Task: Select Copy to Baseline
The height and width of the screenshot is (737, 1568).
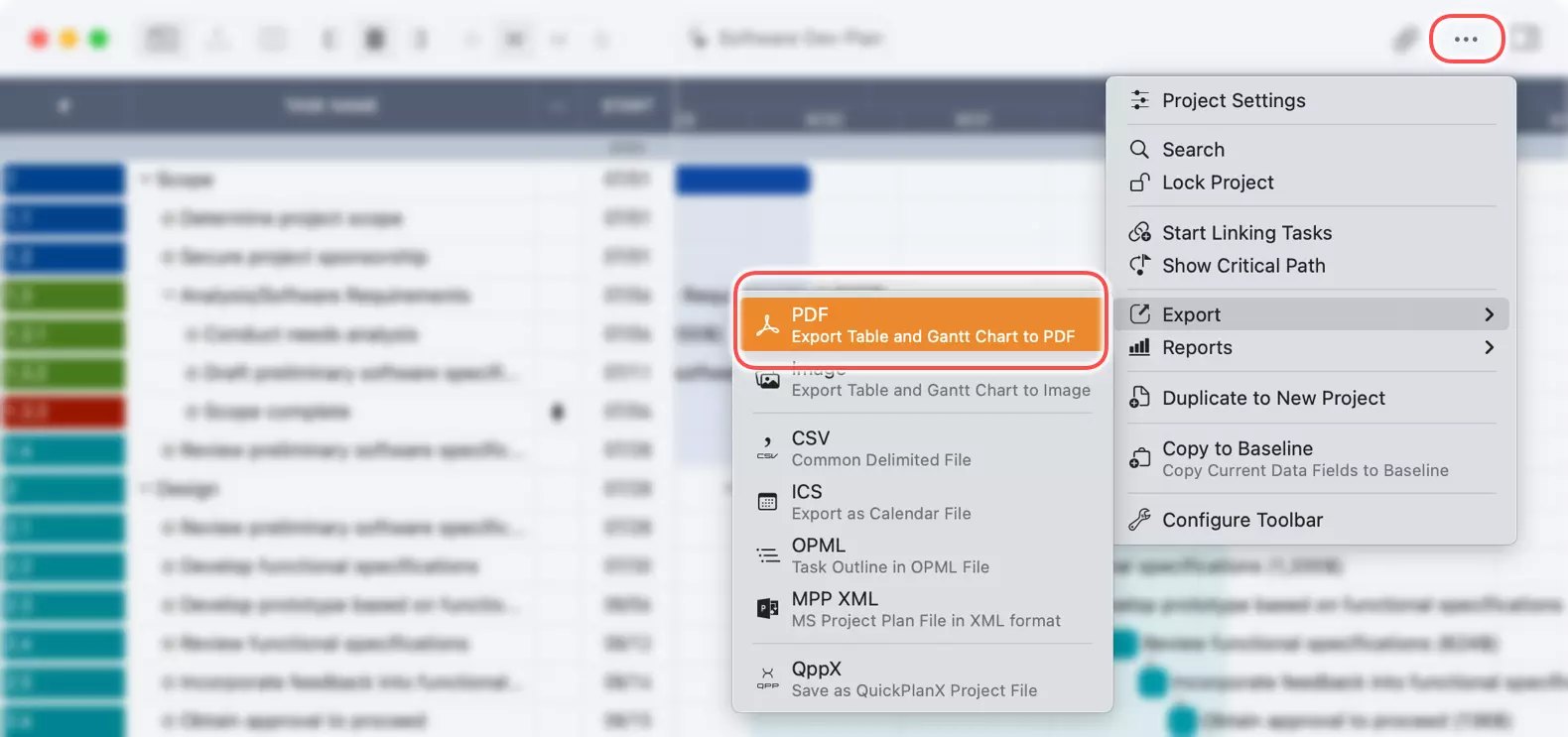Action: [x=1237, y=448]
